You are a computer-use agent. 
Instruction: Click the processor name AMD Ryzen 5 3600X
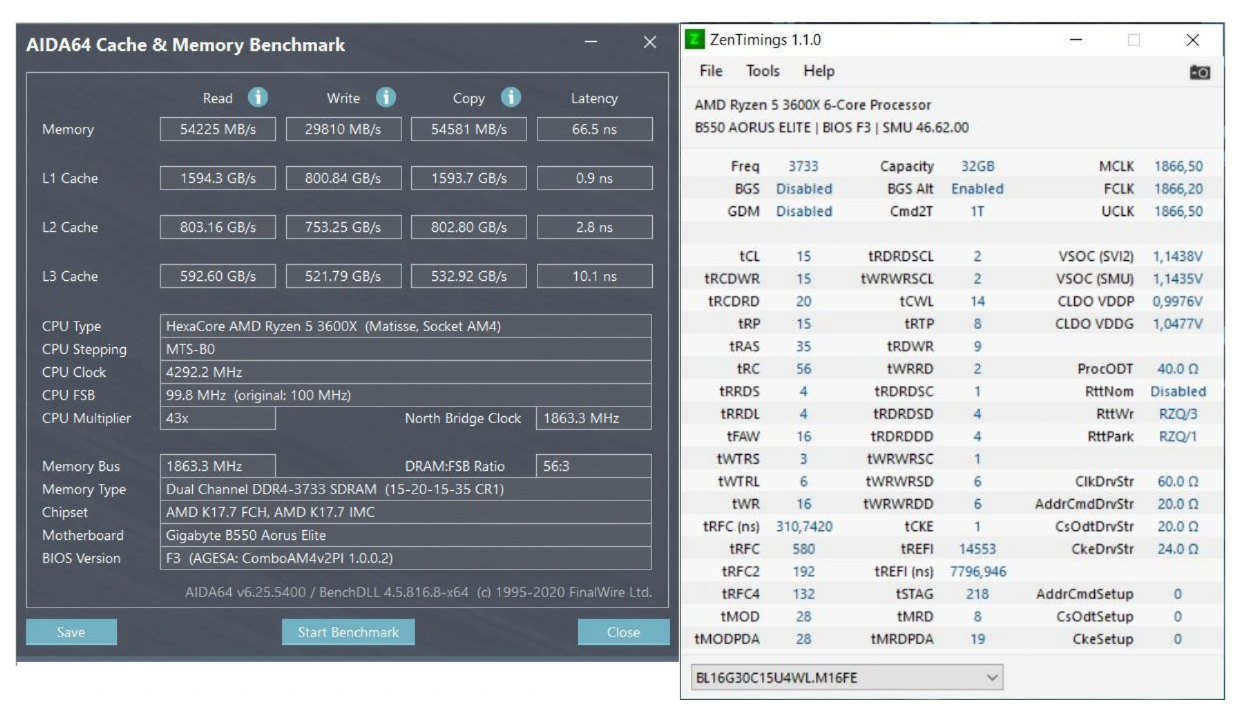(813, 104)
